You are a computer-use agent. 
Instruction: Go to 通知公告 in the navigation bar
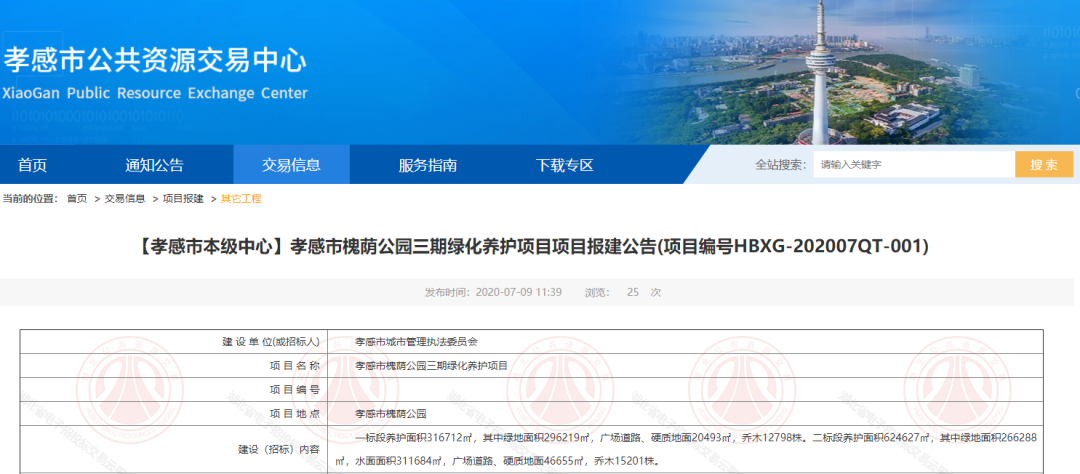(x=154, y=165)
